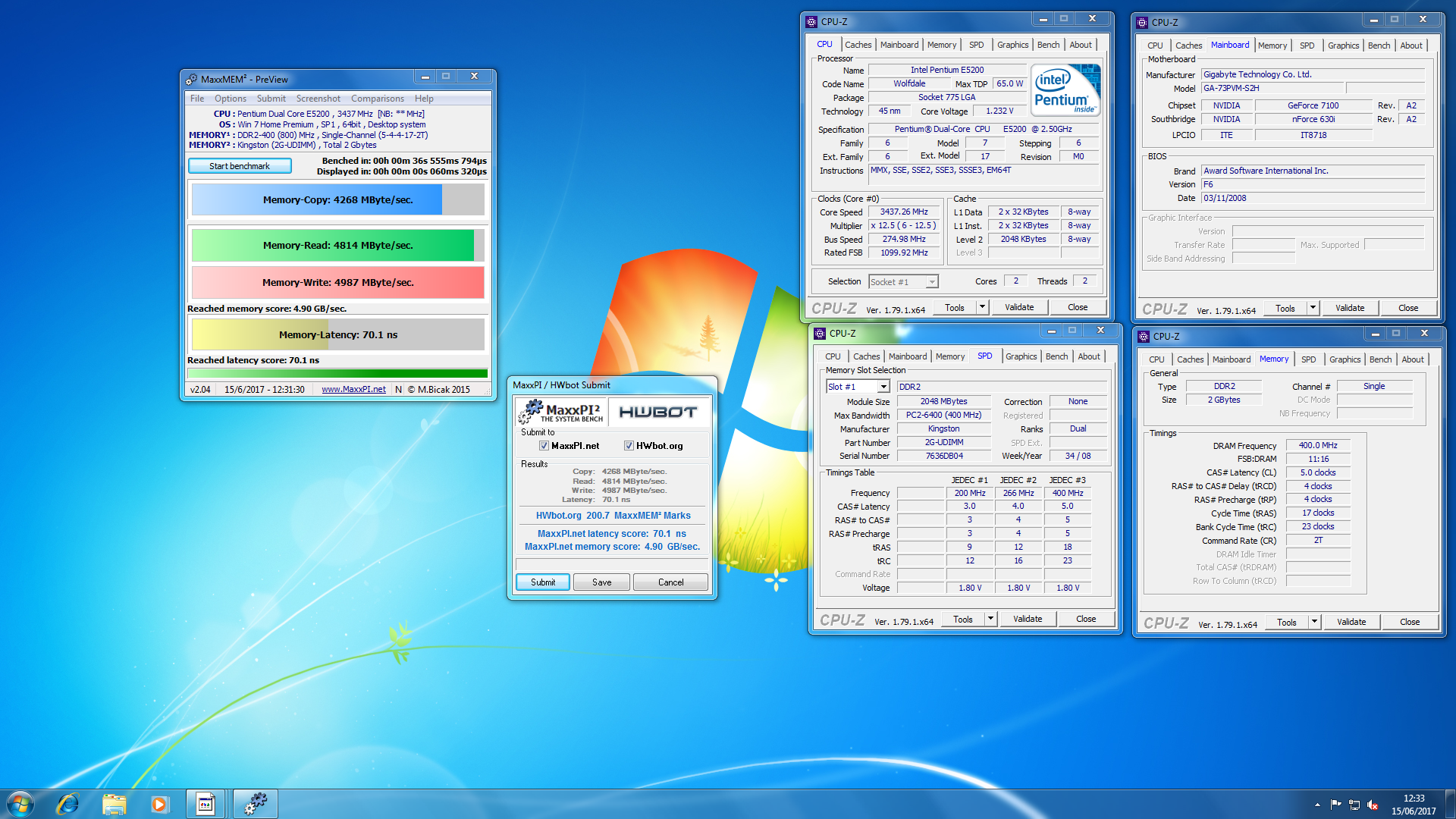Click the Memory-Copy 4268 MByte/sec bar
The width and height of the screenshot is (1456, 819).
tap(338, 200)
